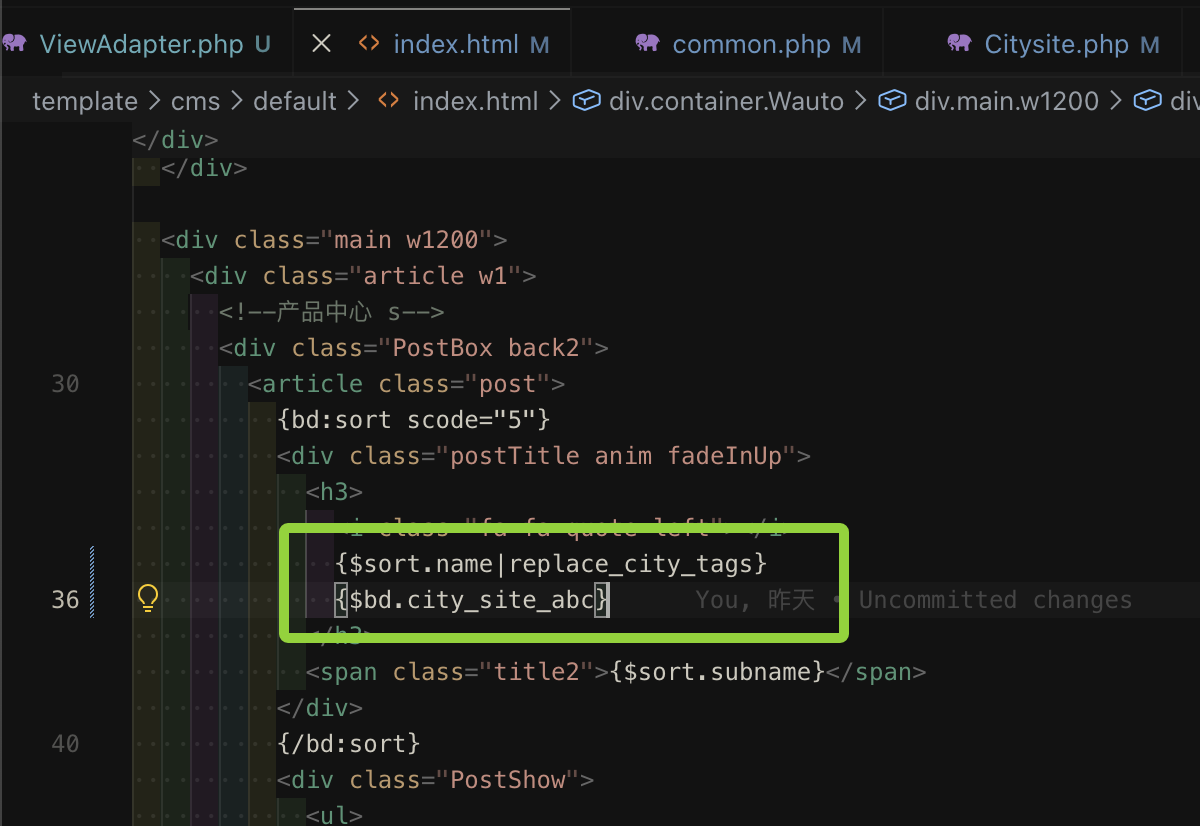Viewport: 1200px width, 826px height.
Task: Click the lightbulb quick fix icon
Action: pyautogui.click(x=147, y=599)
